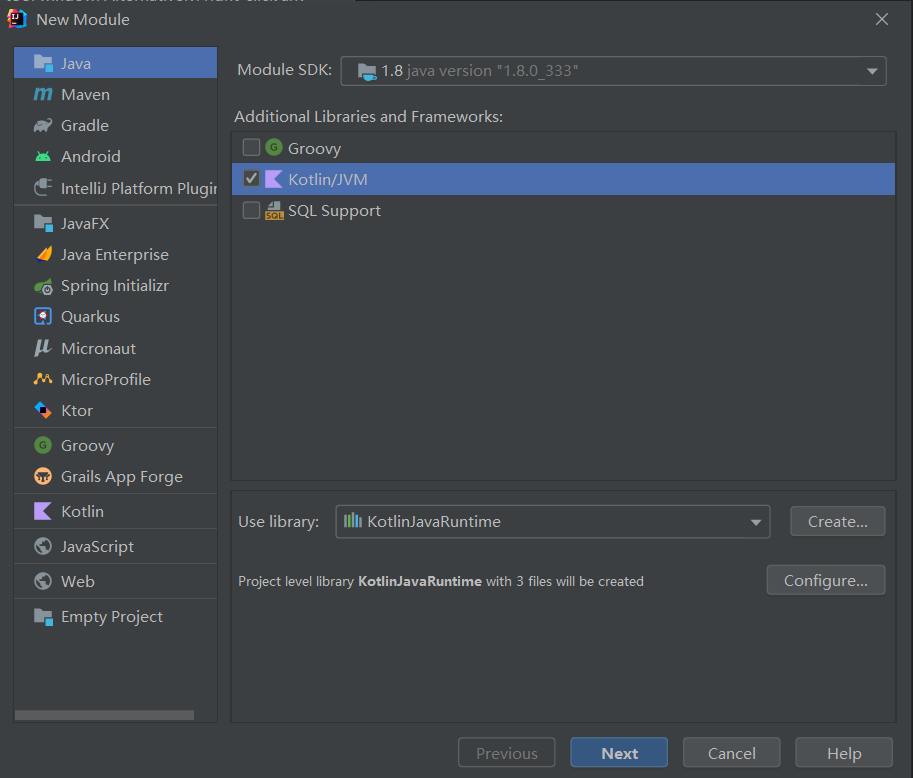Choose the Quarkus icon
Viewport: 913px width, 778px height.
(x=43, y=316)
